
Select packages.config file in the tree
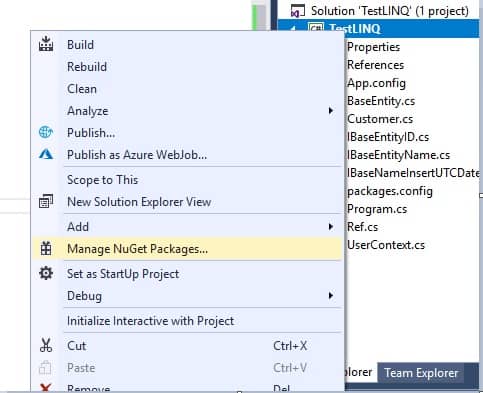(390, 191)
